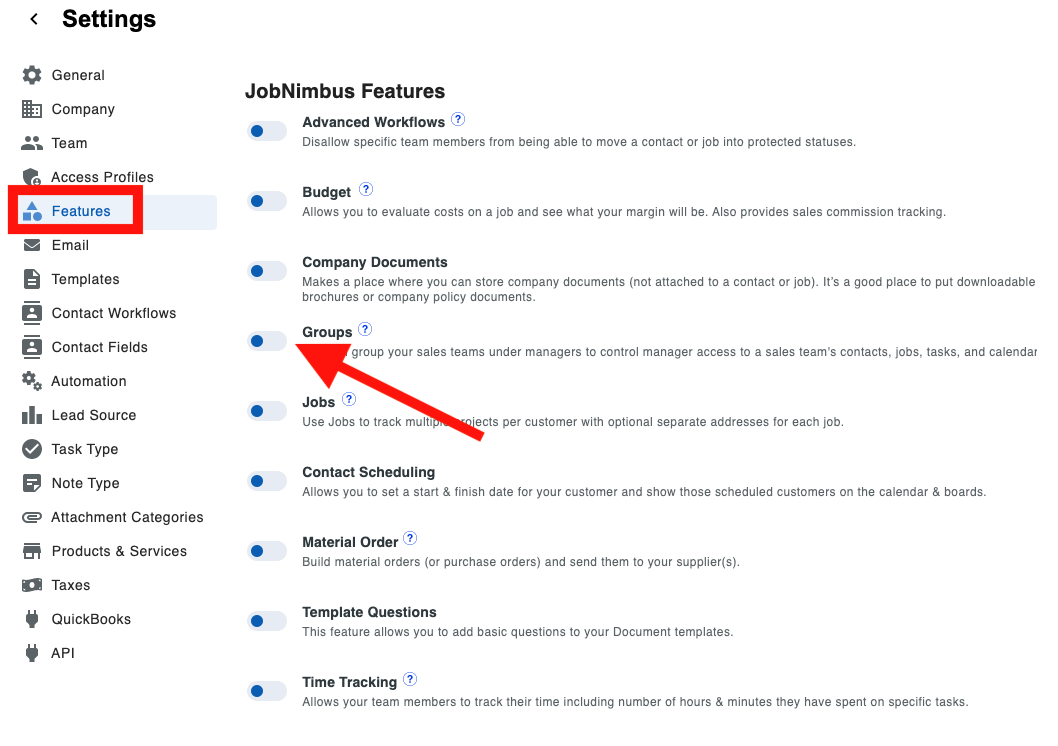Open the Email settings section
The width and height of the screenshot is (1058, 746).
click(70, 245)
